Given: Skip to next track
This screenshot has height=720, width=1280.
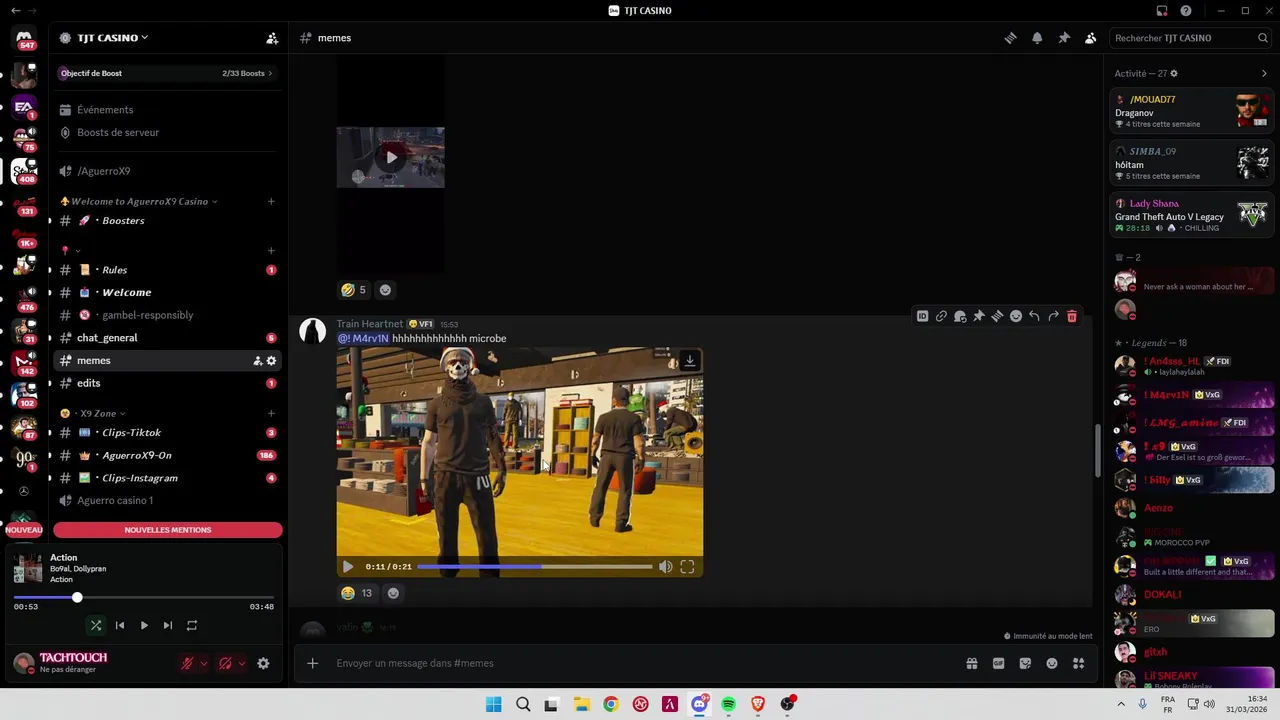Looking at the screenshot, I should (x=168, y=625).
